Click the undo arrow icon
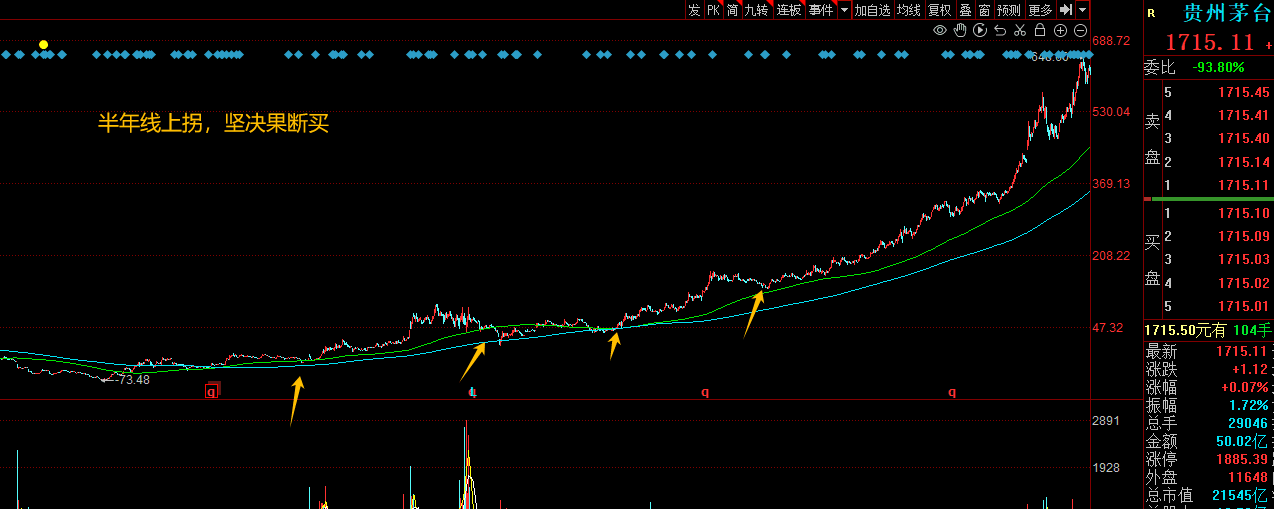 (x=1000, y=30)
